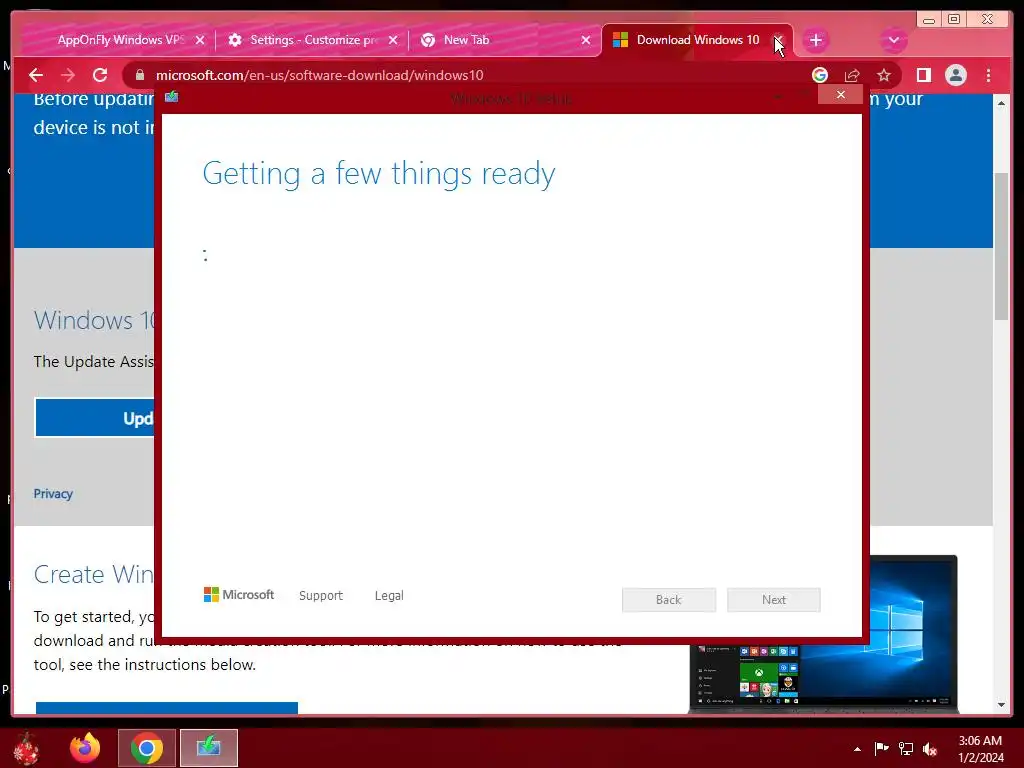Click the Update now button on page
Viewport: 1024px width, 768px height.
point(95,418)
